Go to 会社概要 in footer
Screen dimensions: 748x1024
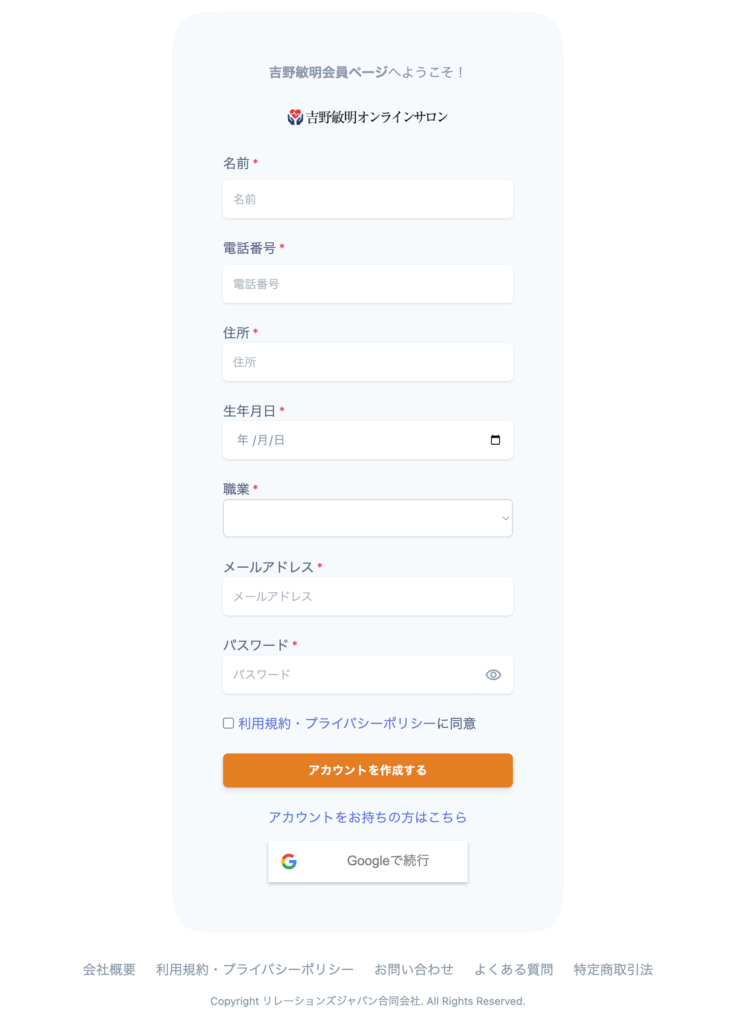pyautogui.click(x=109, y=969)
